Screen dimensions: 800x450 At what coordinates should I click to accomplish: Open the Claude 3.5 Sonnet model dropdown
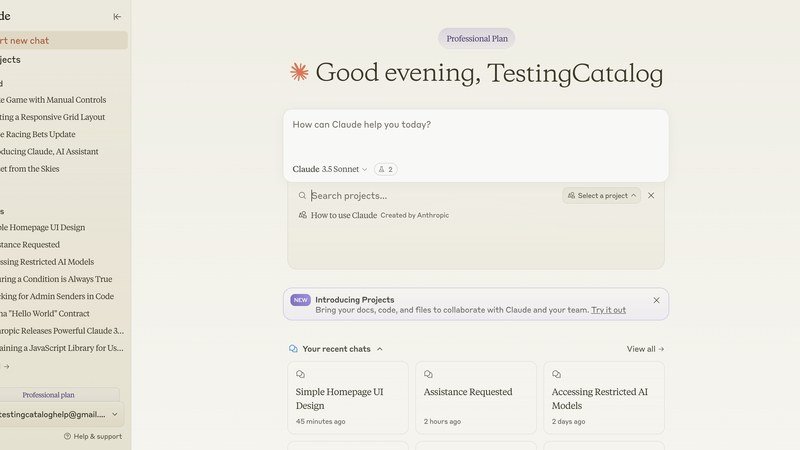pos(330,169)
